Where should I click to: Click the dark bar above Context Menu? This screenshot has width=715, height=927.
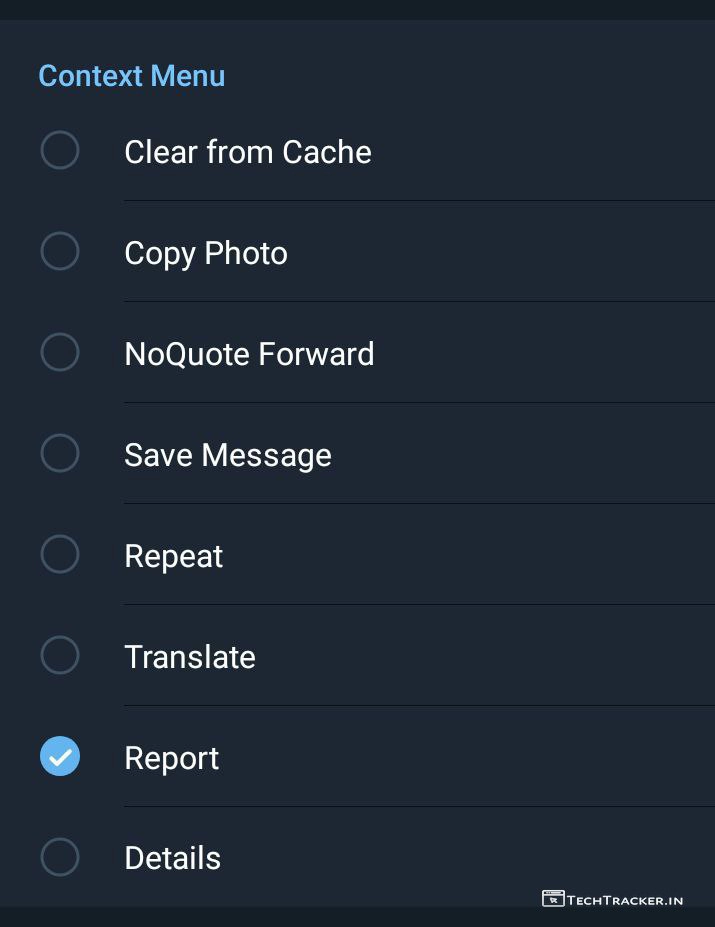[357, 9]
